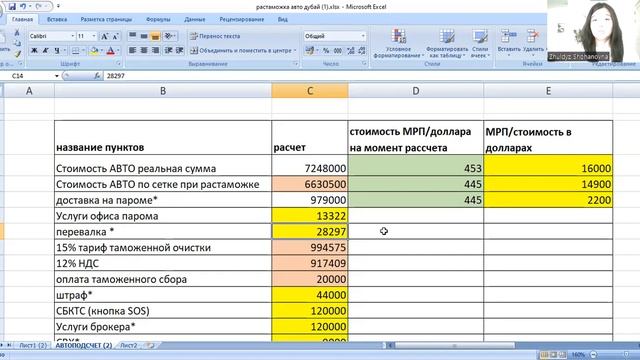Open the insert function (fx) dialog
This screenshot has height=360, width=640.
click(97, 76)
